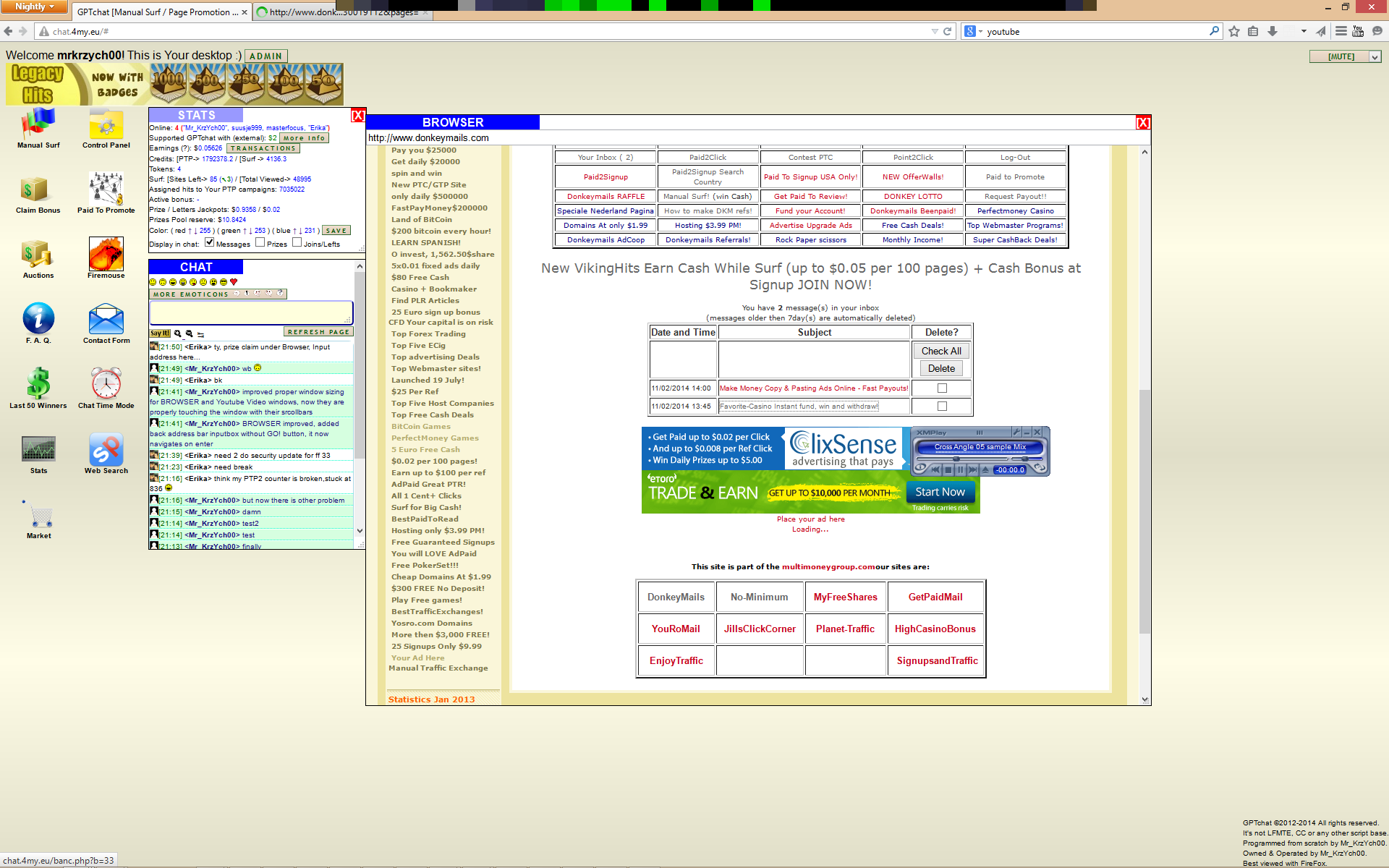Expand the MORE EMOTICONS bar

[x=218, y=294]
